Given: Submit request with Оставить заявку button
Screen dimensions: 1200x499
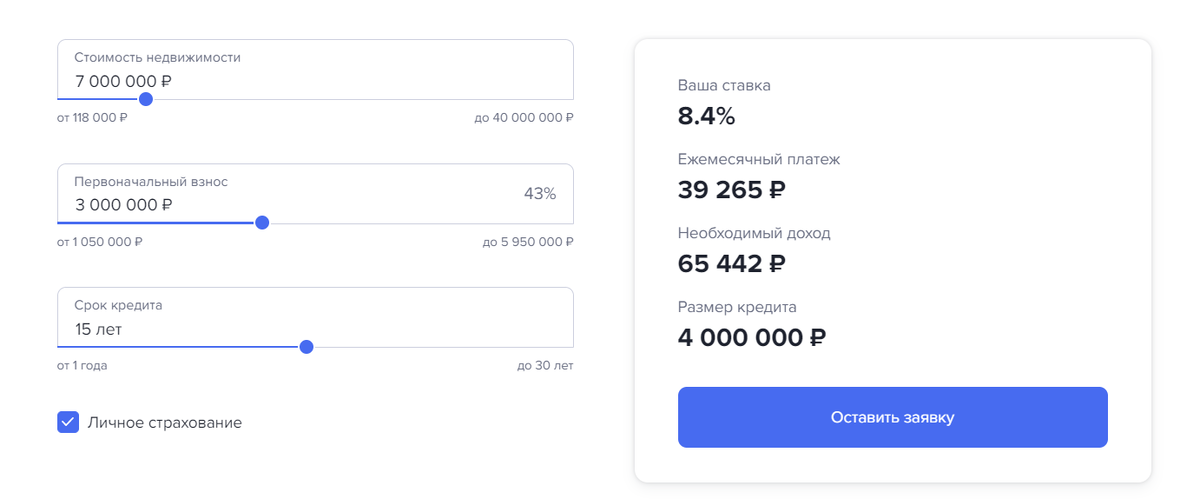Looking at the screenshot, I should tap(893, 417).
